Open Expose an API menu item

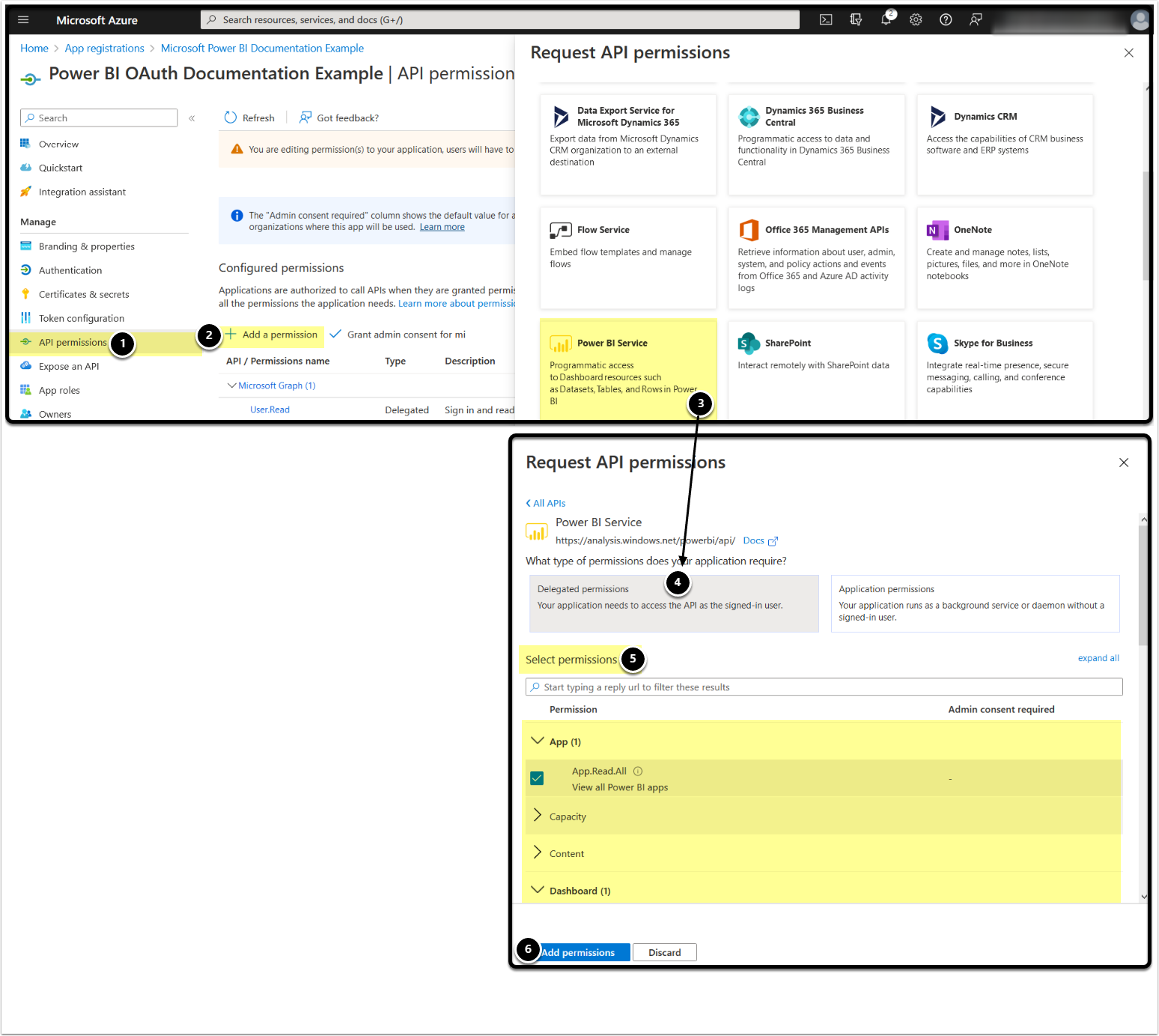(x=69, y=366)
